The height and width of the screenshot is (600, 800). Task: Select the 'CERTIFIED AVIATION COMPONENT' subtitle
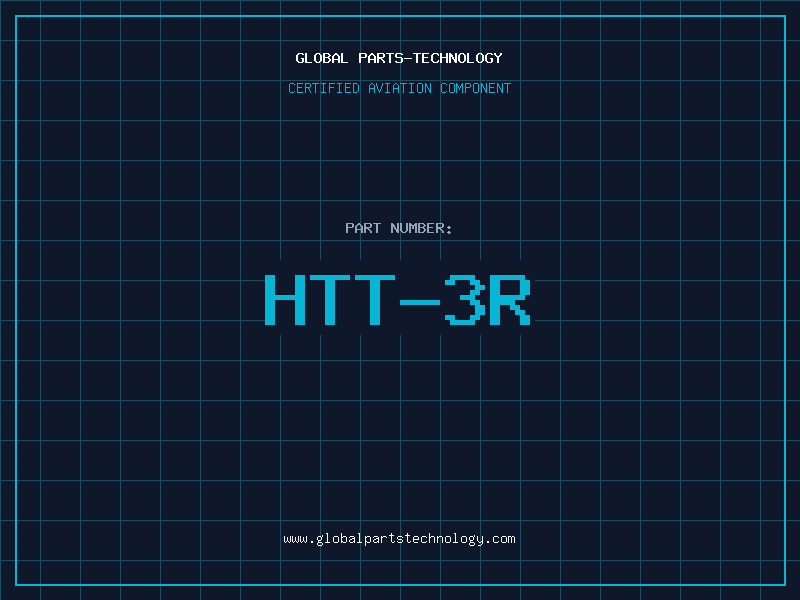(x=399, y=88)
